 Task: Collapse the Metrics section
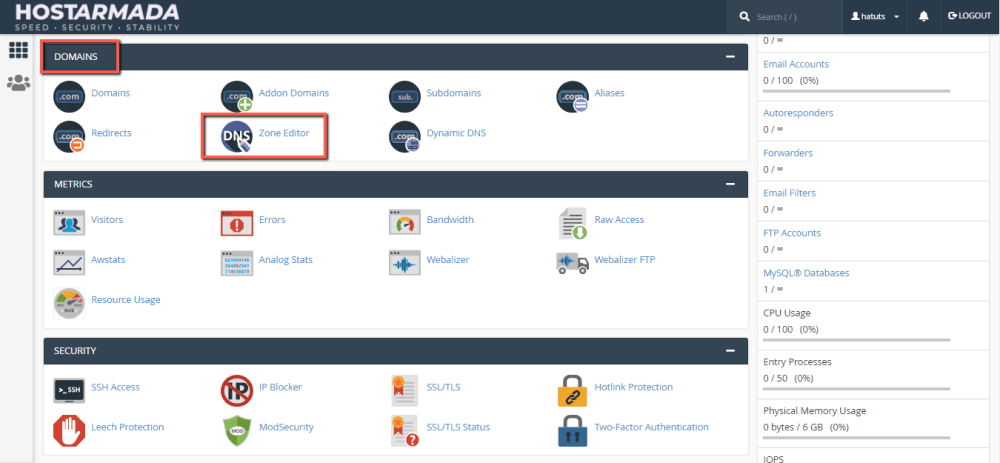click(731, 184)
